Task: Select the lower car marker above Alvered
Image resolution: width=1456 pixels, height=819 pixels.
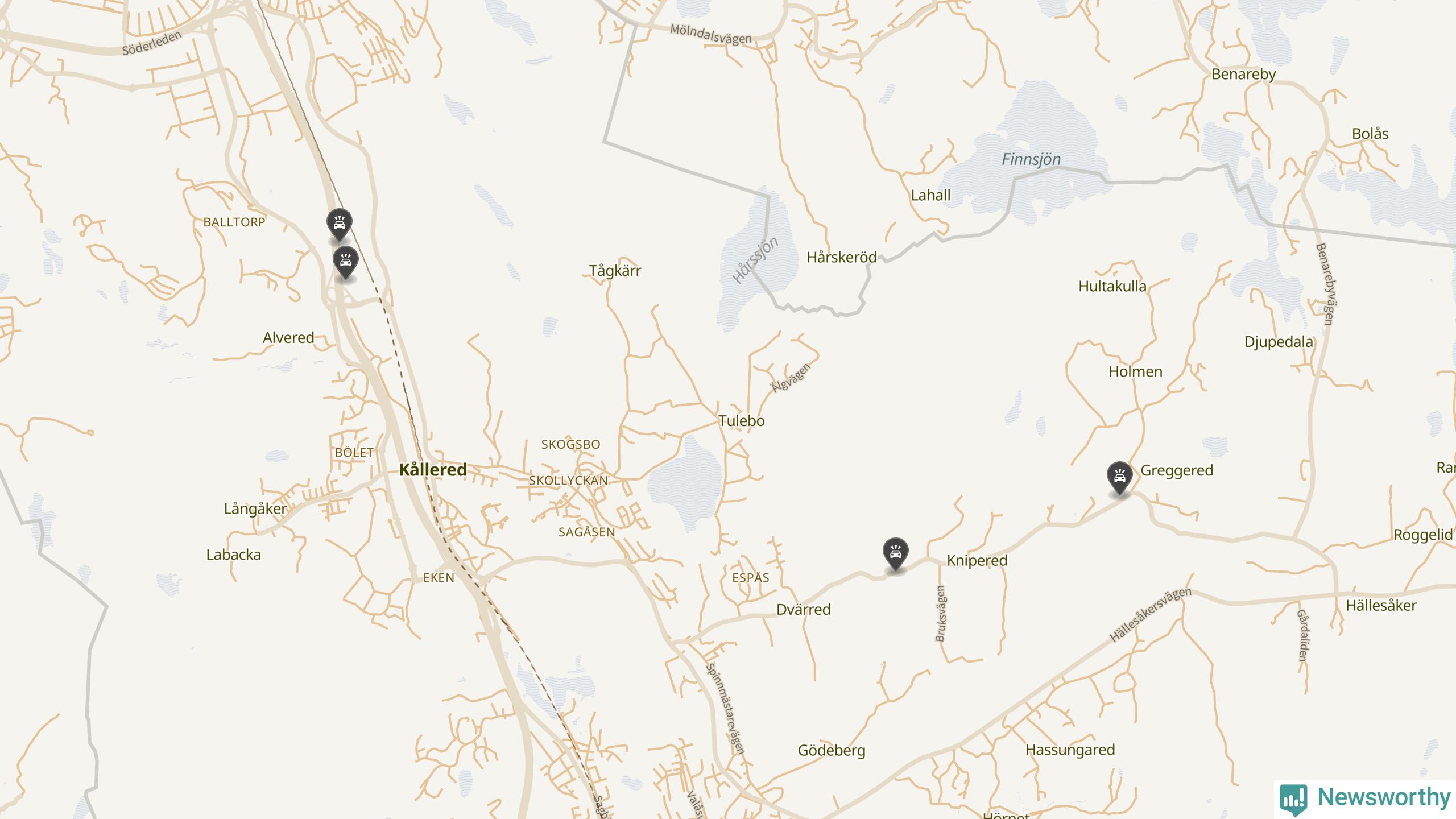Action: pos(346,262)
